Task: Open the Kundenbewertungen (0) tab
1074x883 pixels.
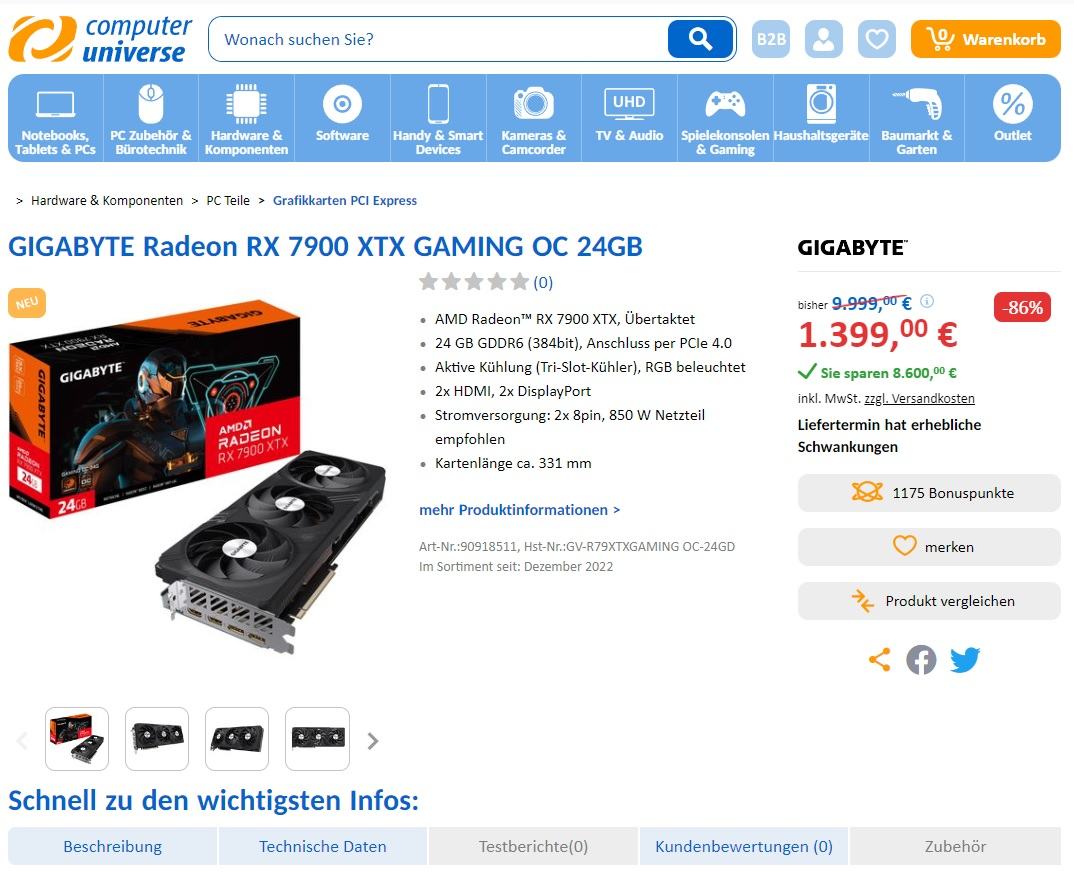Action: (x=744, y=846)
